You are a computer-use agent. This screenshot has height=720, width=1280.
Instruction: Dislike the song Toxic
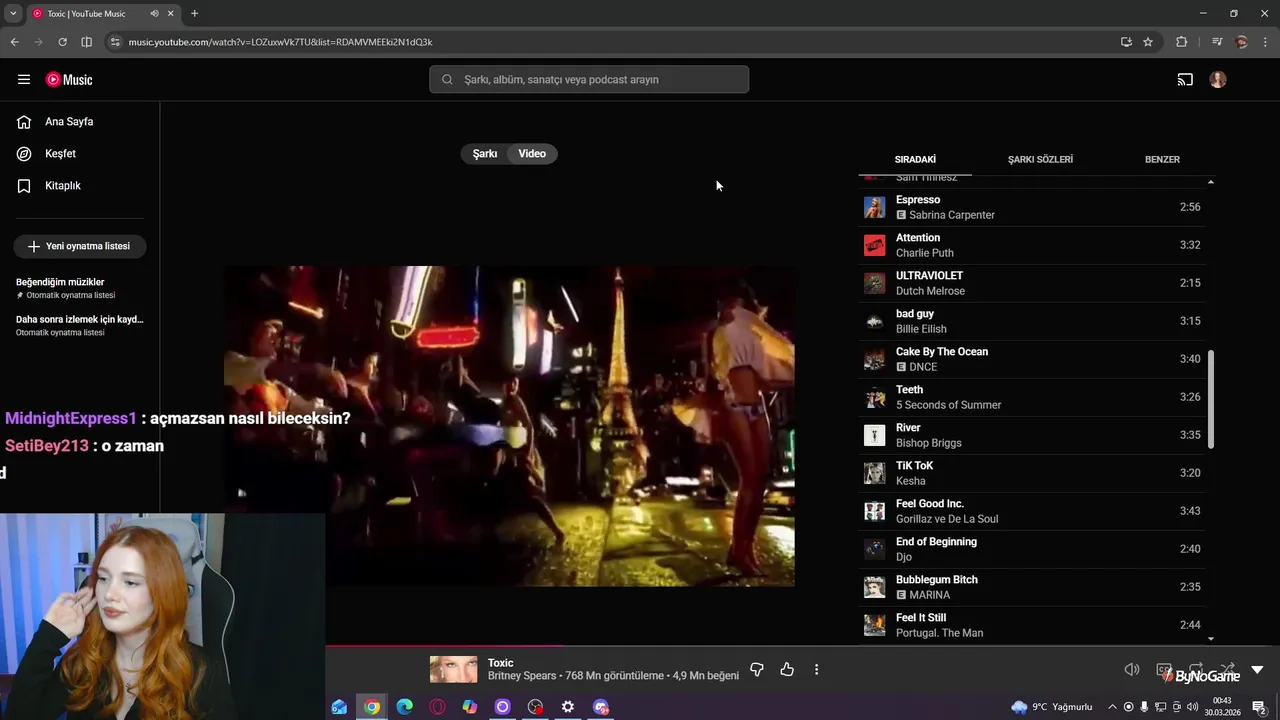click(x=757, y=669)
